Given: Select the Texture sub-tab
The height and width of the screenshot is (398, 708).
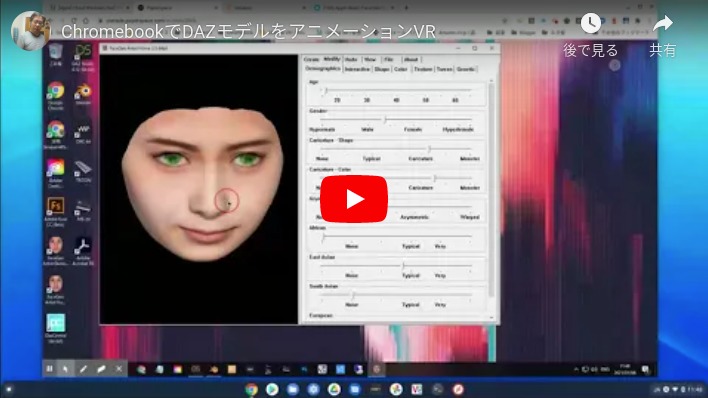Looking at the screenshot, I should click(x=423, y=69).
